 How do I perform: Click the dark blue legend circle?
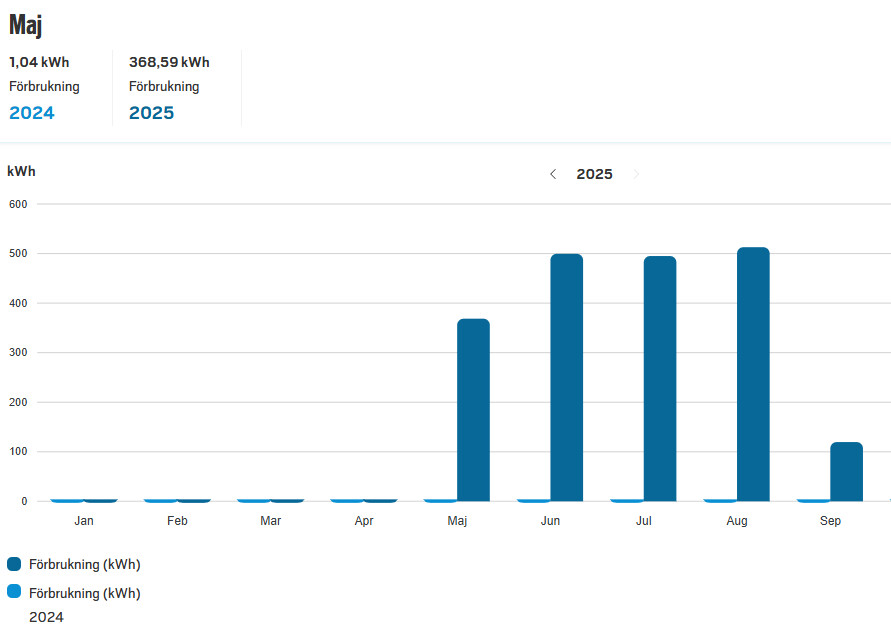[14, 564]
